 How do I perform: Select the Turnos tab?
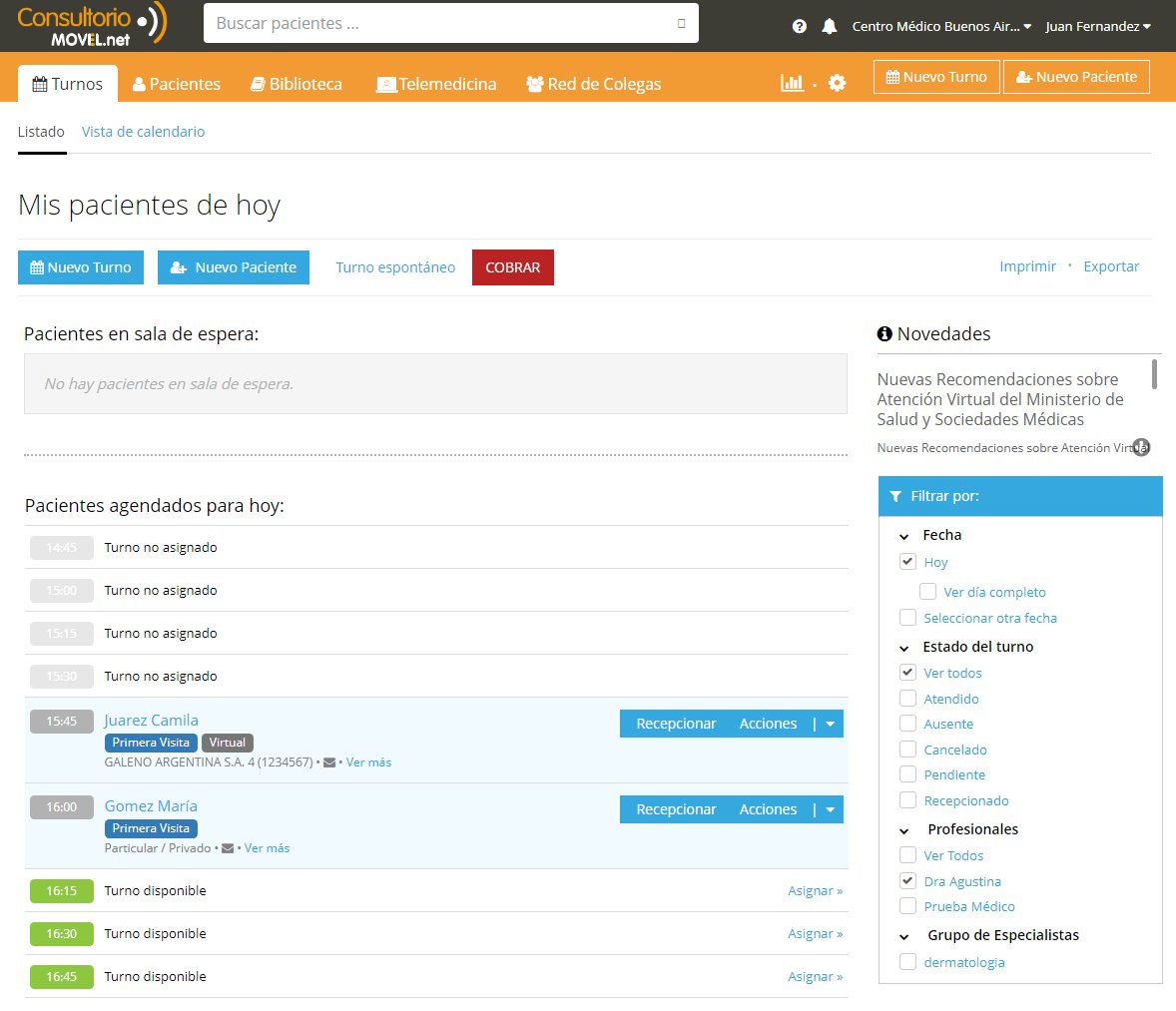68,83
